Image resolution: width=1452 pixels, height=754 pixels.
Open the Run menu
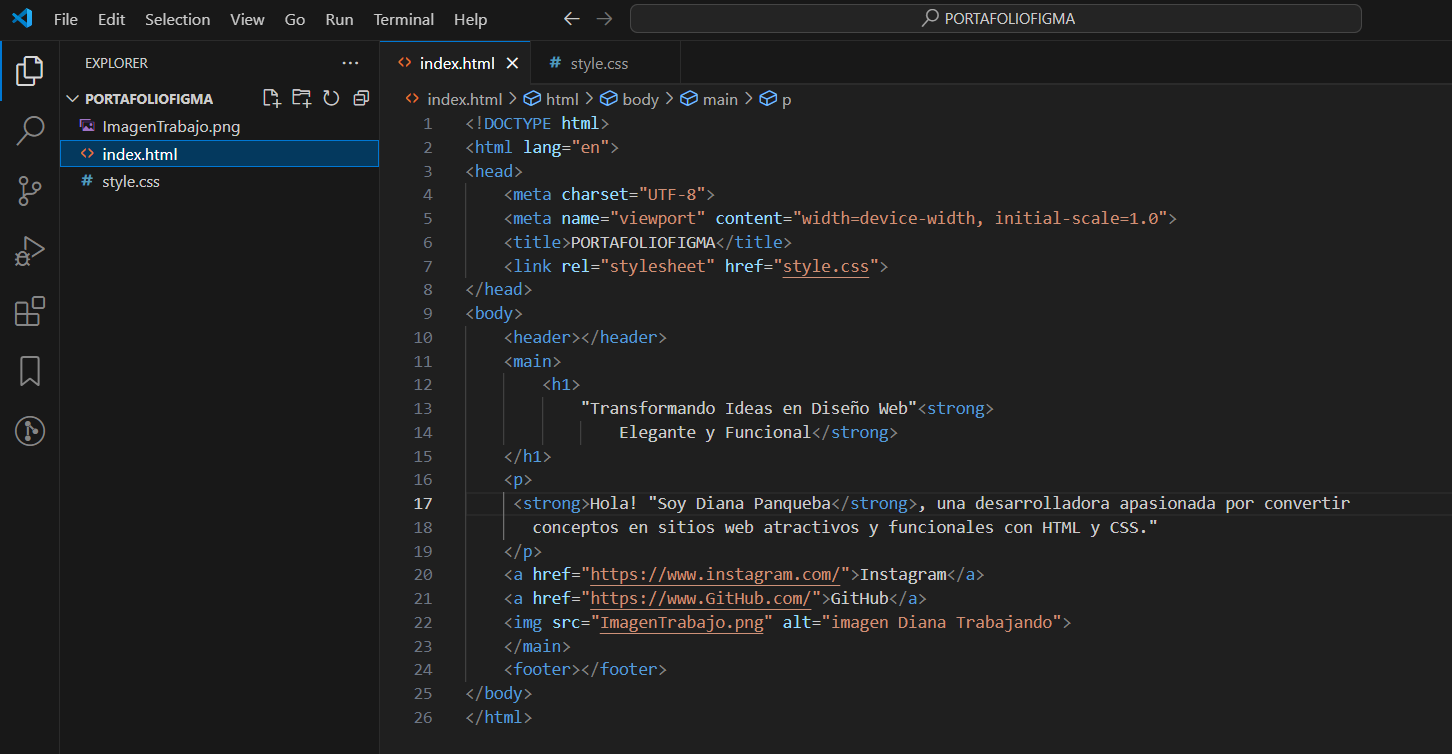coord(340,19)
